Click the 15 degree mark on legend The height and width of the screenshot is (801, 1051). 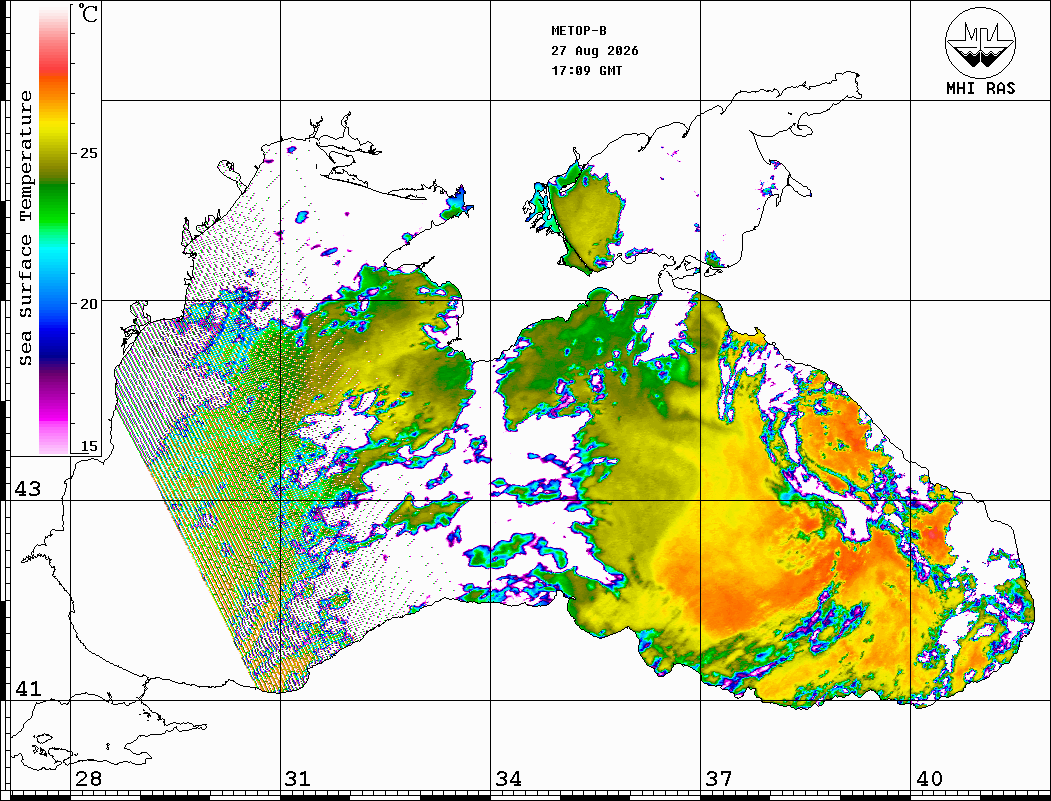[x=88, y=446]
